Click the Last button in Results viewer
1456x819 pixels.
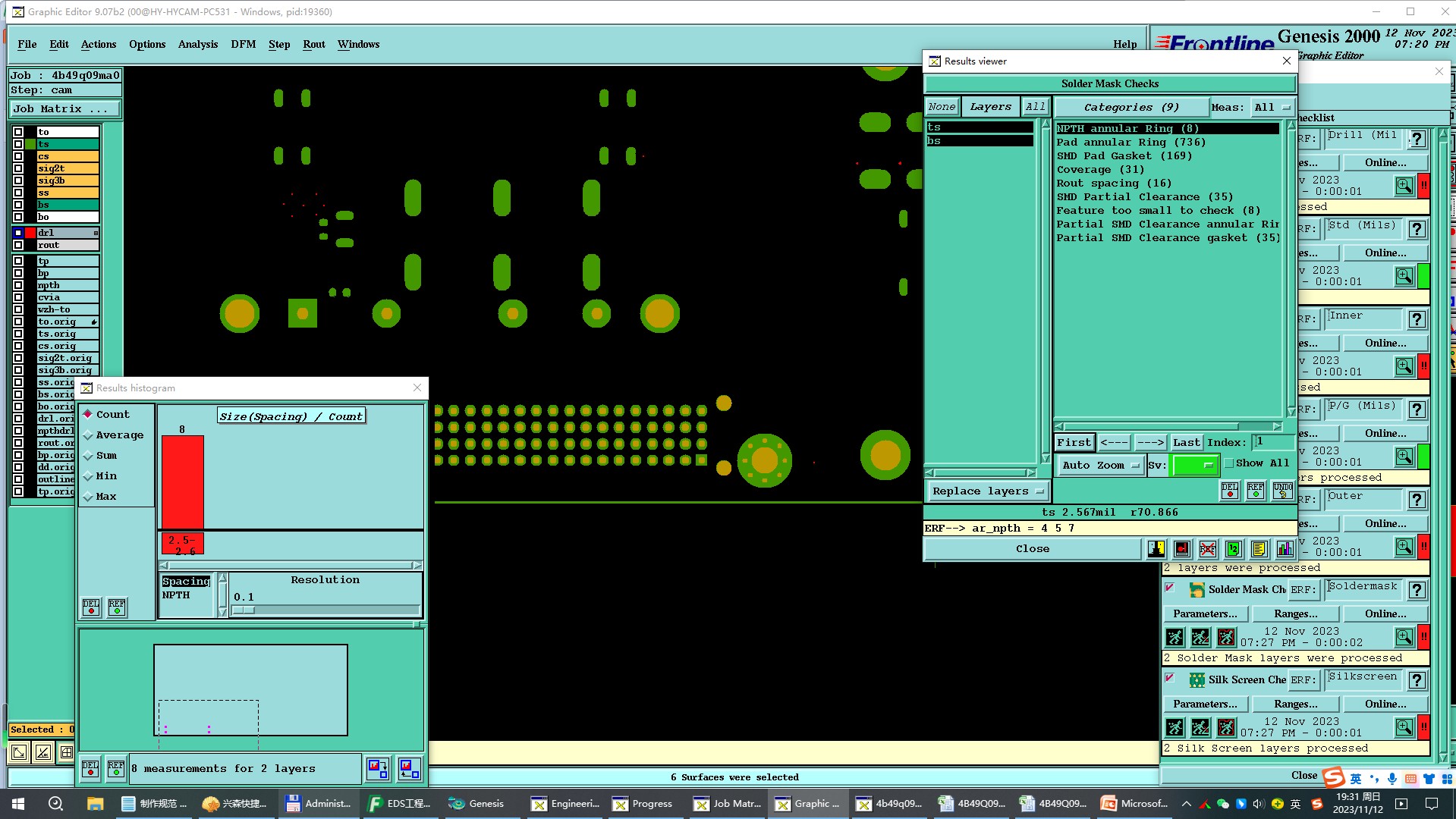point(1186,442)
